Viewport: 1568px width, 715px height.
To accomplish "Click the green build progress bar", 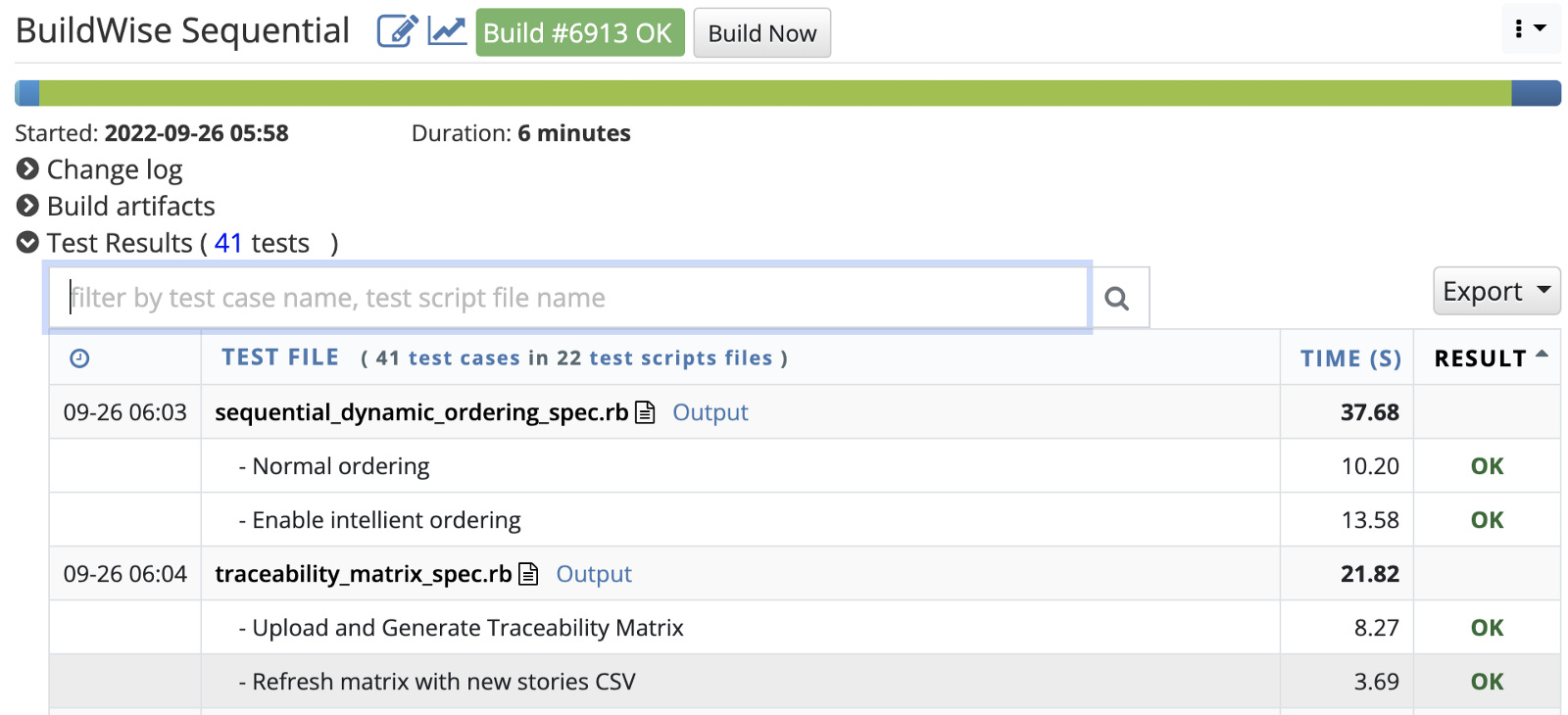I will 774,93.
